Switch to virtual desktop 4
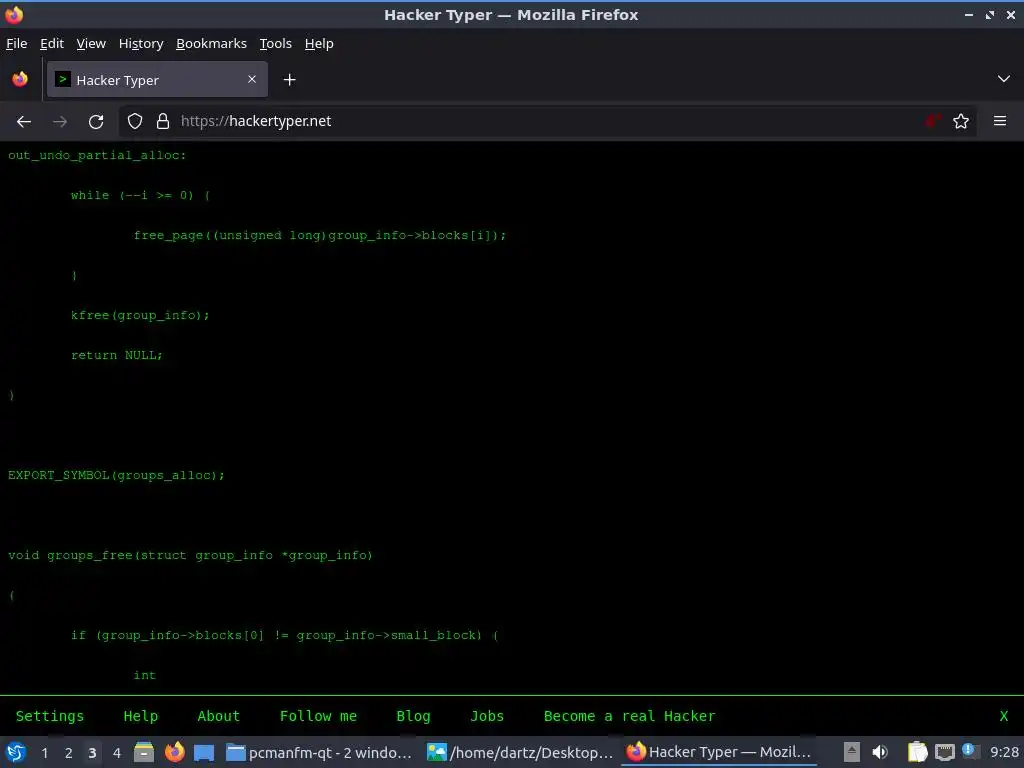Screen dimensions: 1024x768 coord(117,753)
